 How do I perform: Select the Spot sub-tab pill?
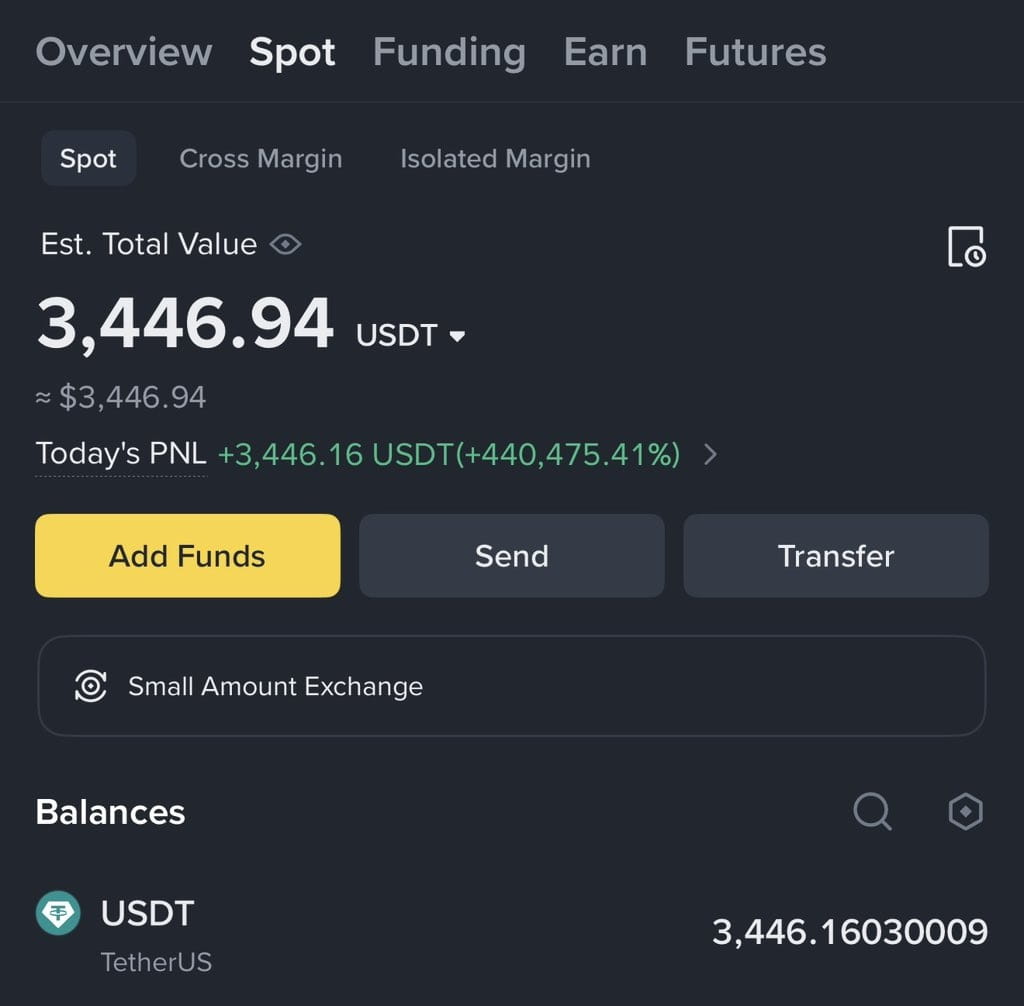(x=88, y=158)
